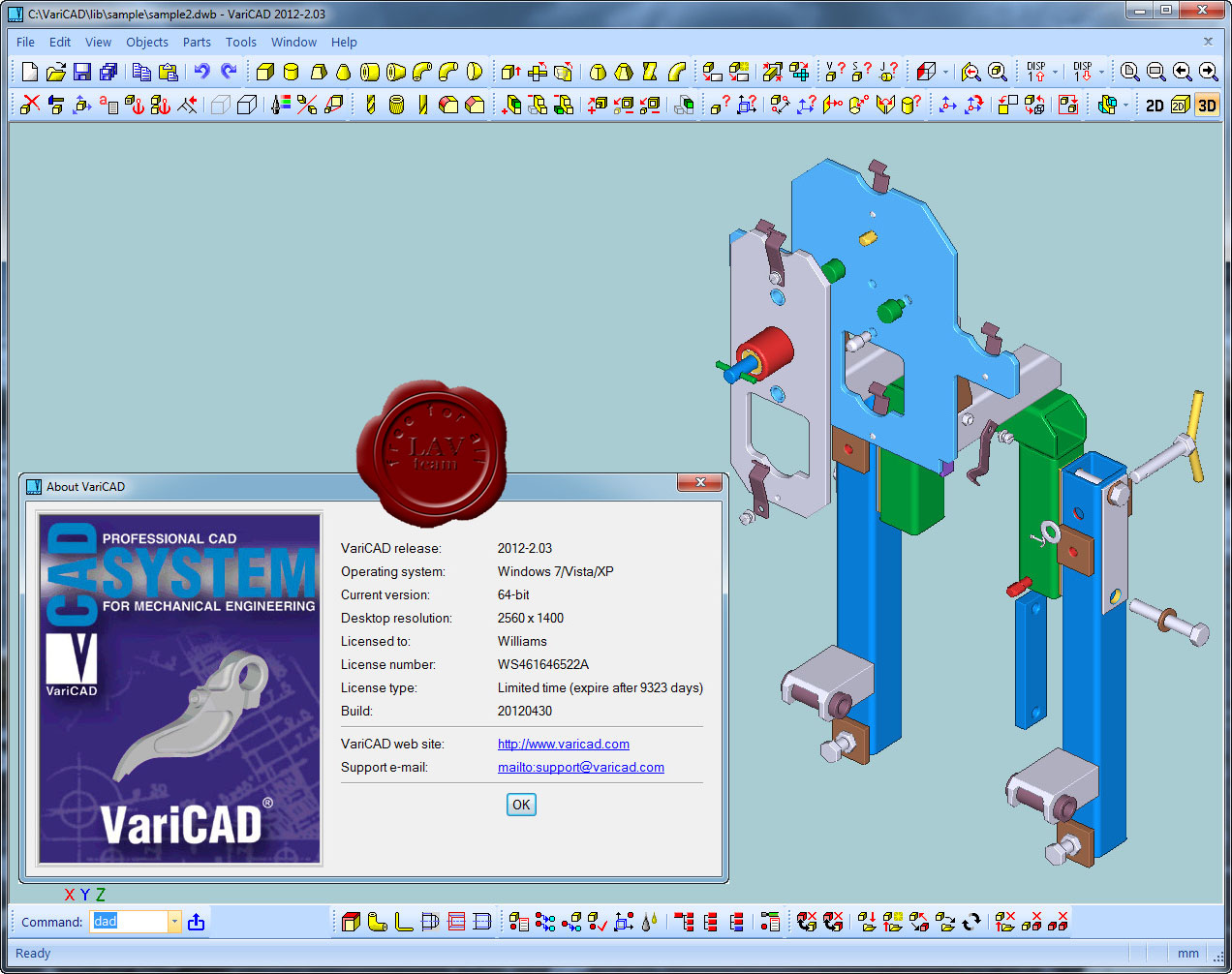Insert a pipe elbow solid
Viewport: 1232px width, 974px height.
coord(422,72)
